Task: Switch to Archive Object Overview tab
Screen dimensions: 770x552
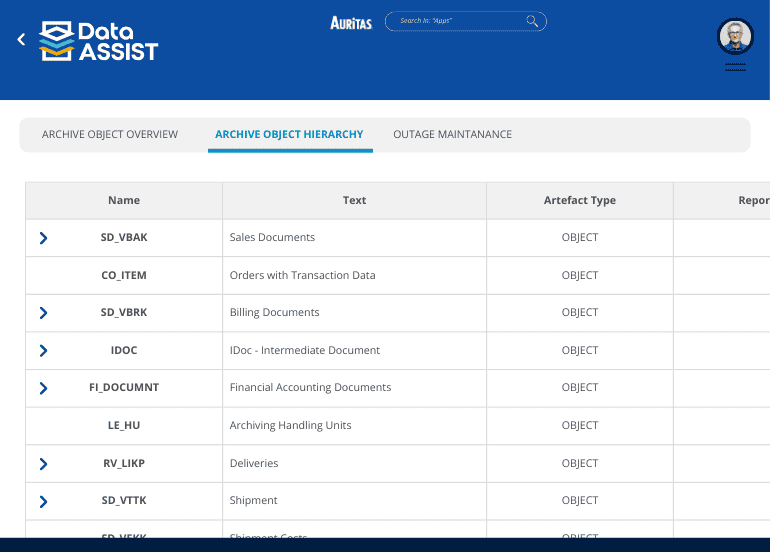Action: [x=110, y=135]
